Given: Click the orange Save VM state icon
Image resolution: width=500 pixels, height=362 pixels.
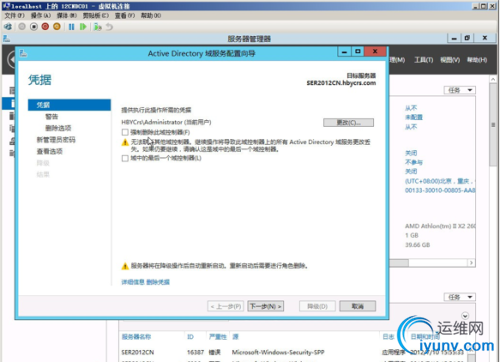Looking at the screenshot, I should (57, 27).
